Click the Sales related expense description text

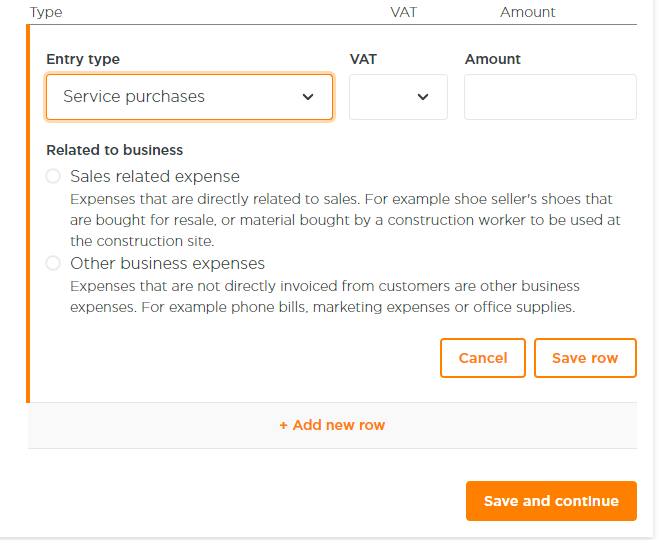tap(345, 220)
